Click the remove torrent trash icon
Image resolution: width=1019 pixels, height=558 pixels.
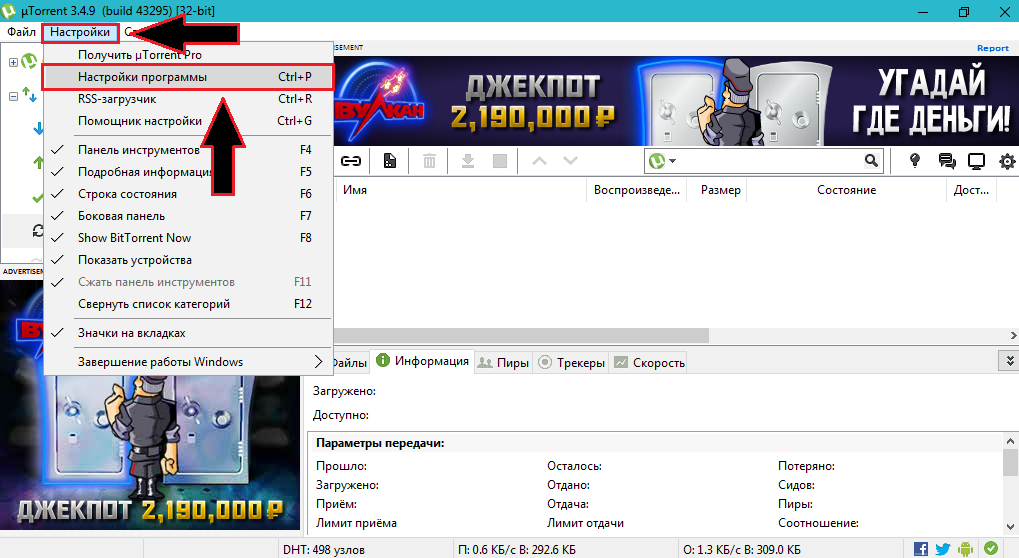[430, 161]
